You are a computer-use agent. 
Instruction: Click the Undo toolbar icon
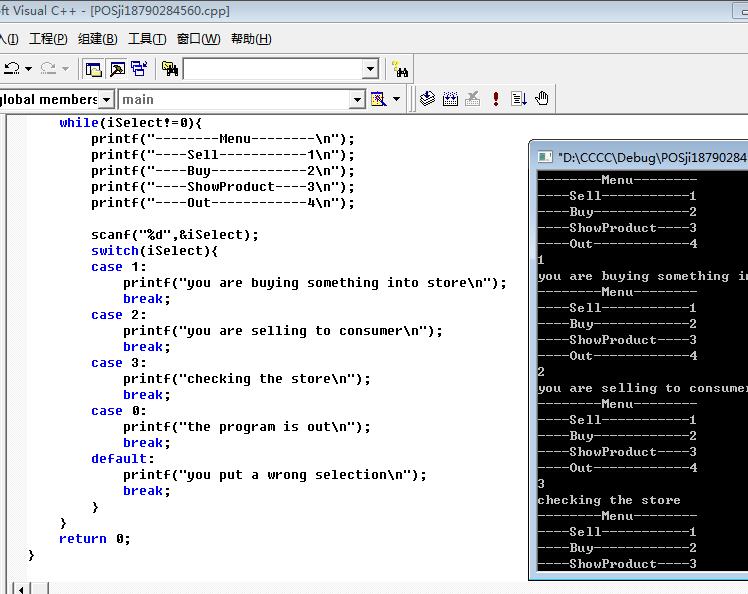(x=12, y=69)
